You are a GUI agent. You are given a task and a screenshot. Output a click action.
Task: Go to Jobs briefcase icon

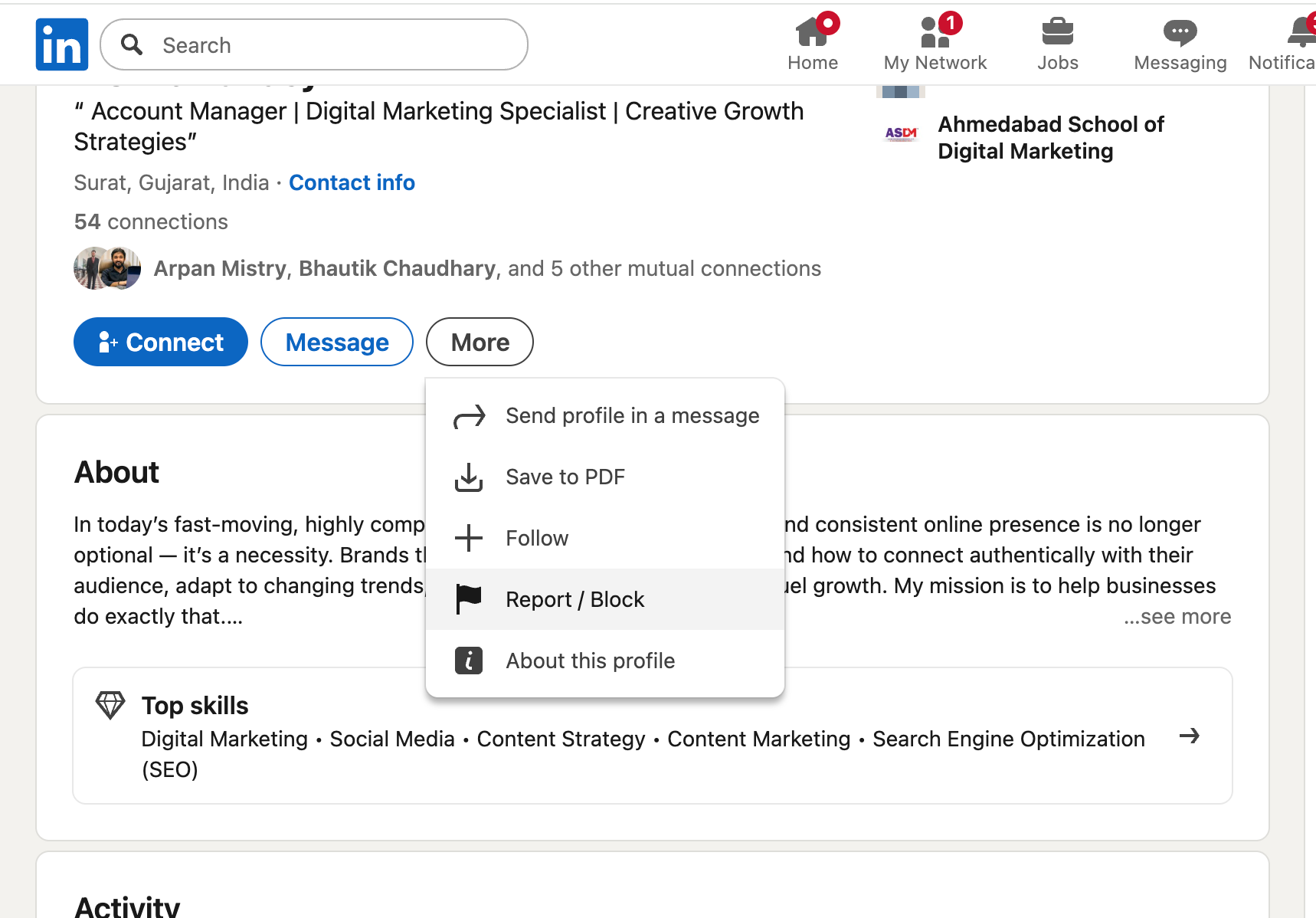pos(1057,34)
